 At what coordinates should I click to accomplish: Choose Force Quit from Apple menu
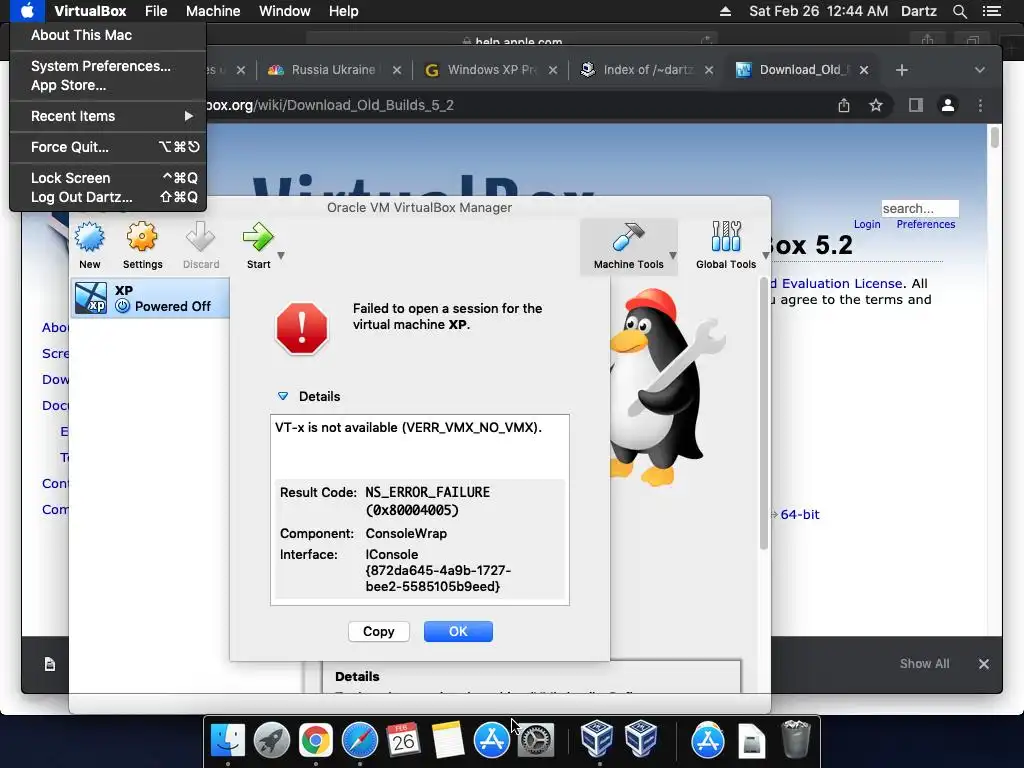[x=108, y=147]
